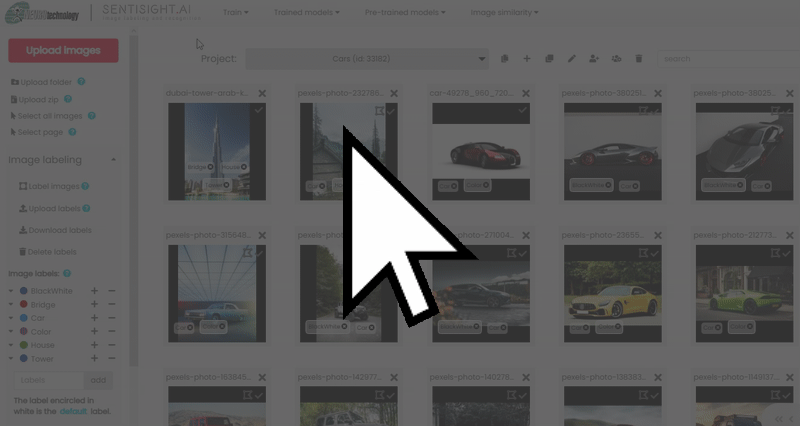Open help icon next to Upload zip
The width and height of the screenshot is (800, 426).
68,99
